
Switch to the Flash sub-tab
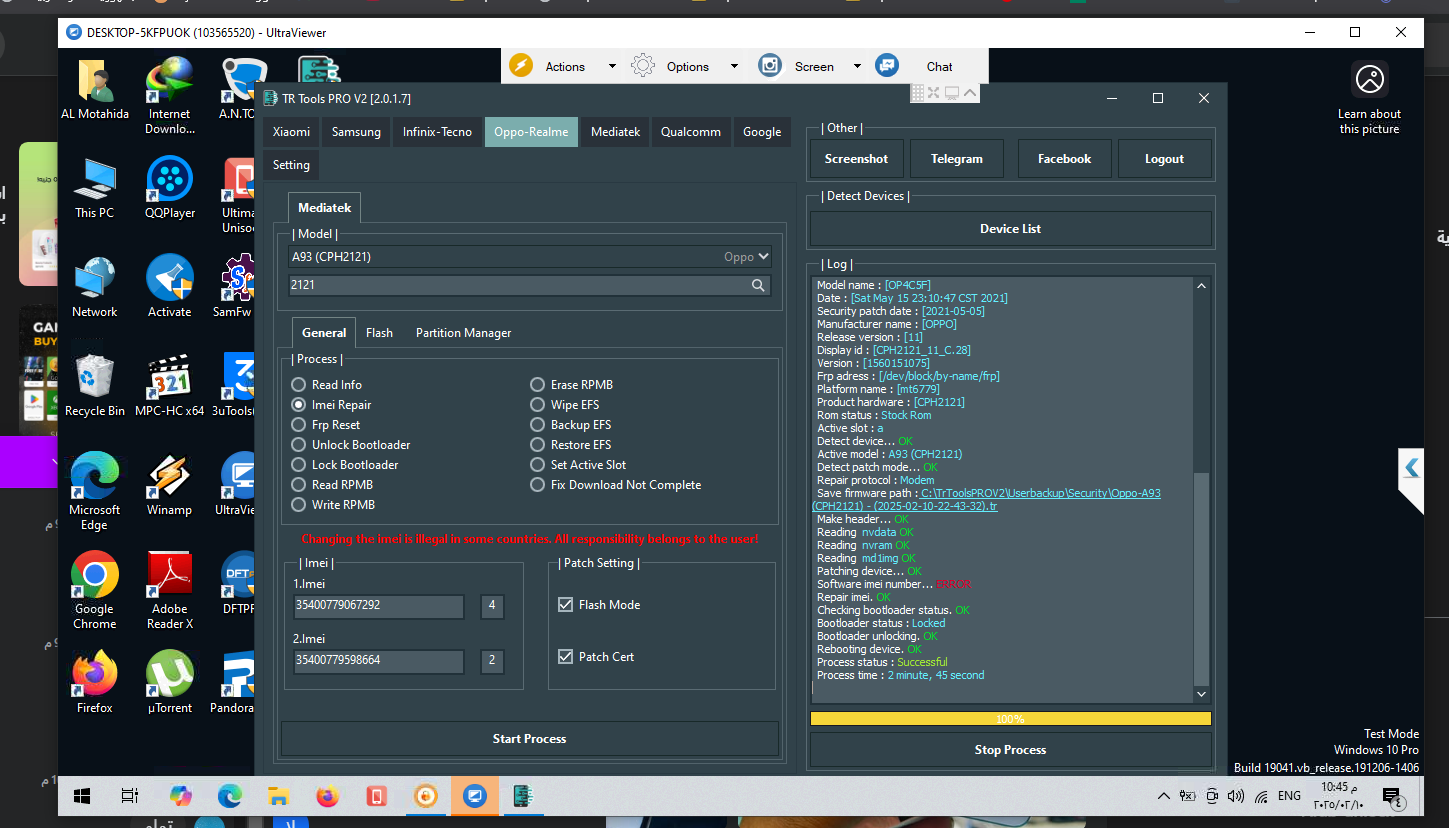pos(379,333)
